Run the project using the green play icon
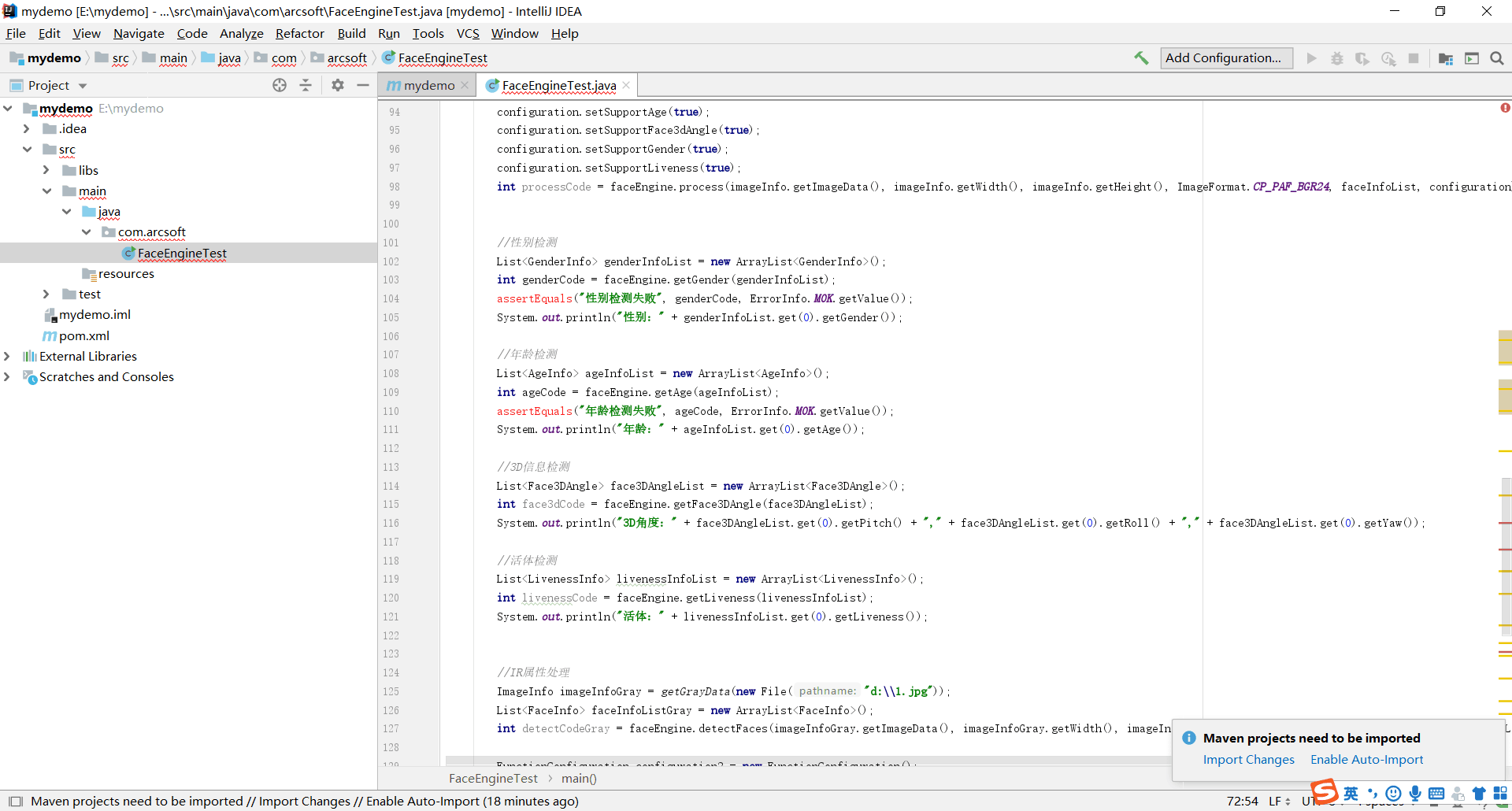The image size is (1512, 811). coord(1310,58)
